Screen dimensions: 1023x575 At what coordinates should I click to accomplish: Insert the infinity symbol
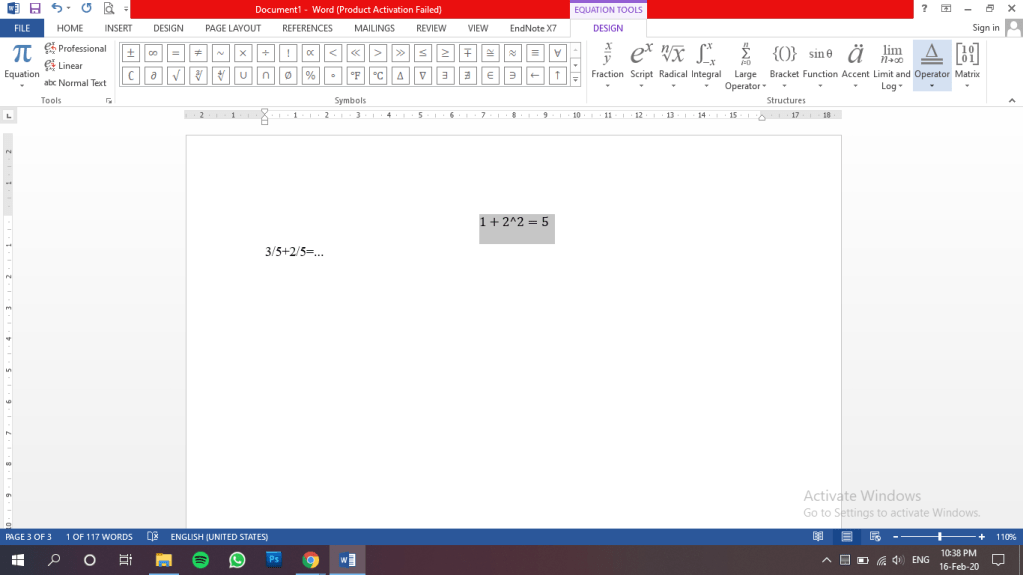[153, 53]
